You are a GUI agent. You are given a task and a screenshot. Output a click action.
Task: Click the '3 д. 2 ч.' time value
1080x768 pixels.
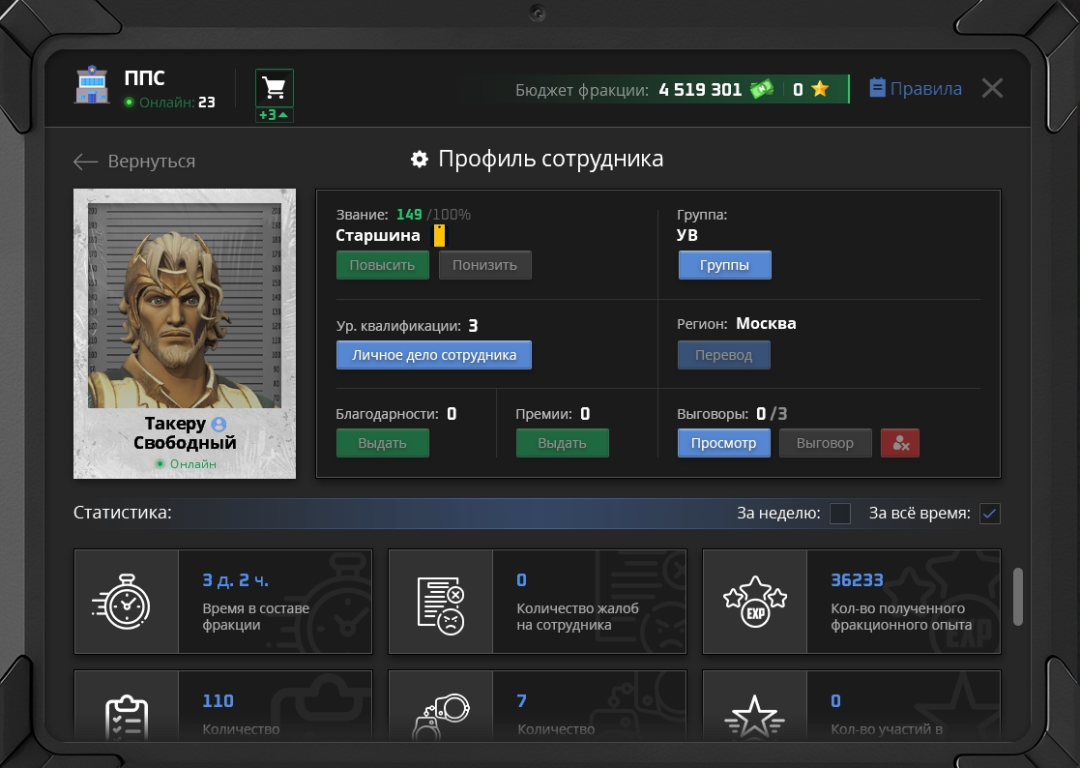[x=236, y=581]
